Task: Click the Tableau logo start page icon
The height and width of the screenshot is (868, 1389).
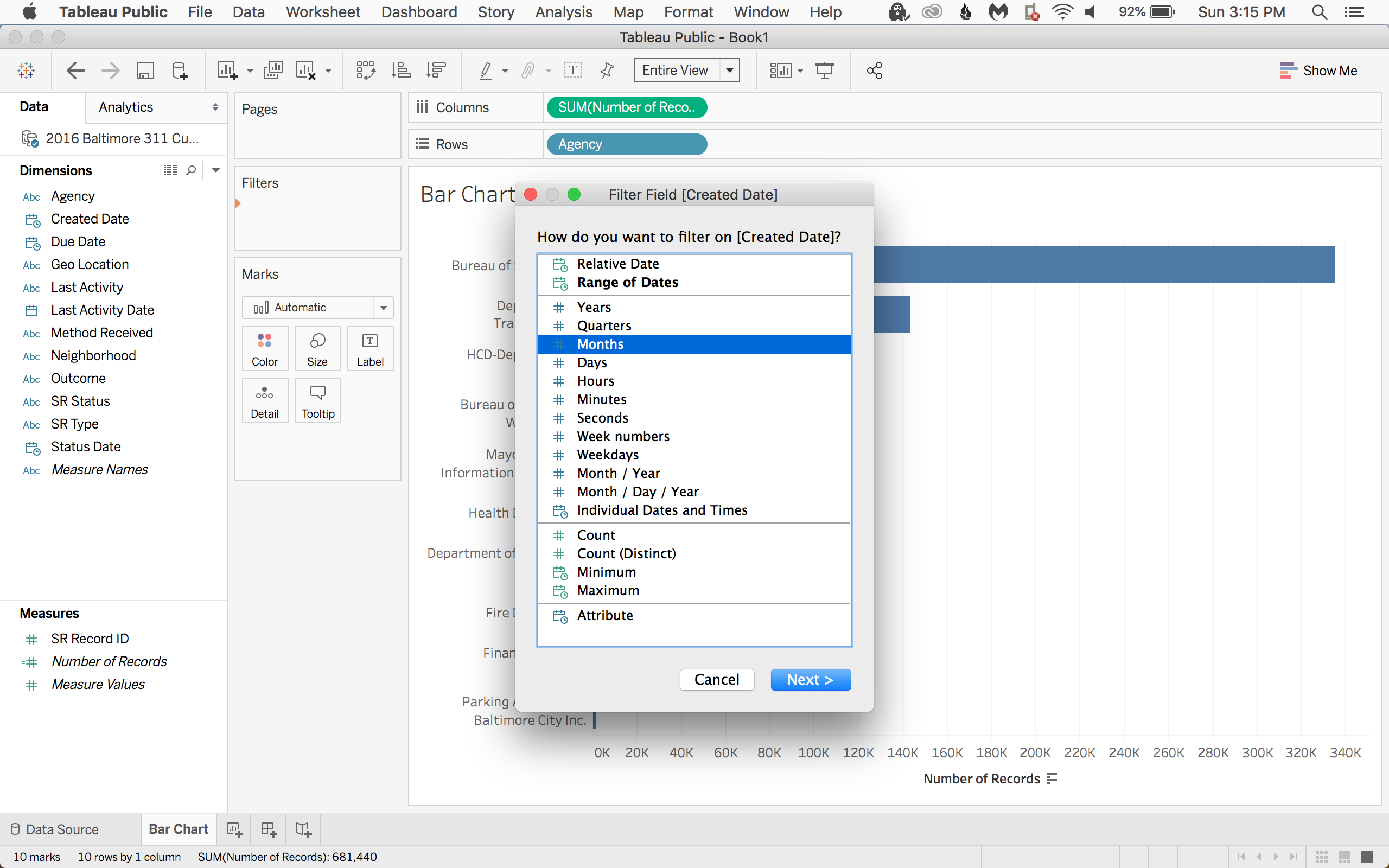Action: click(x=27, y=71)
